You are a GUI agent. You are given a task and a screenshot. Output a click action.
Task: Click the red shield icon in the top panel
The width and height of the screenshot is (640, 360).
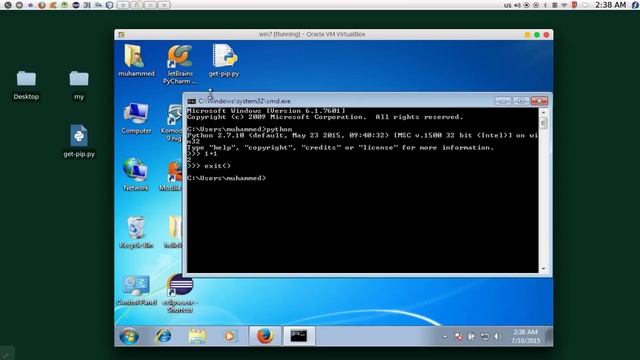(574, 5)
